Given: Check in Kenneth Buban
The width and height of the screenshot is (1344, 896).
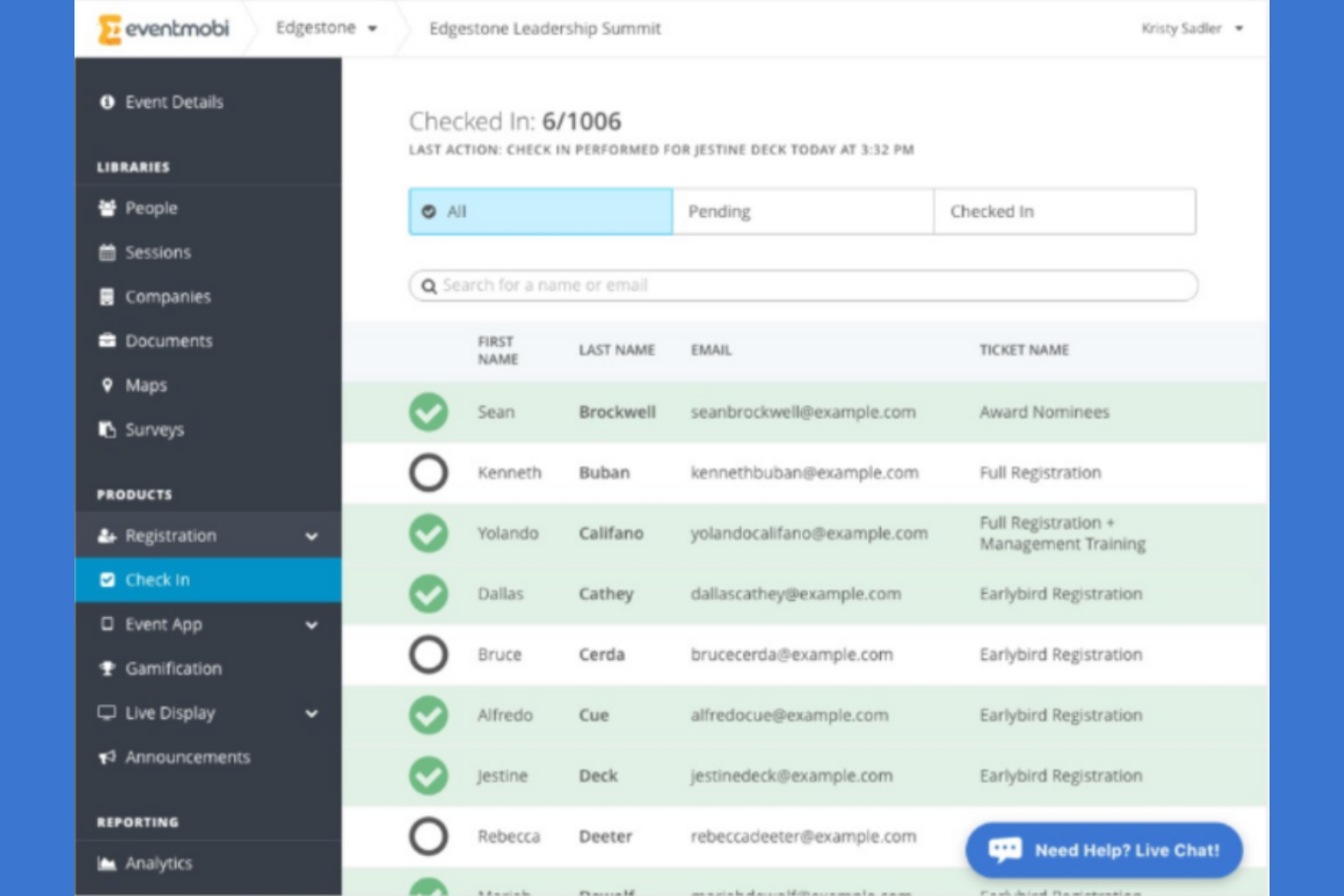Looking at the screenshot, I should 428,472.
